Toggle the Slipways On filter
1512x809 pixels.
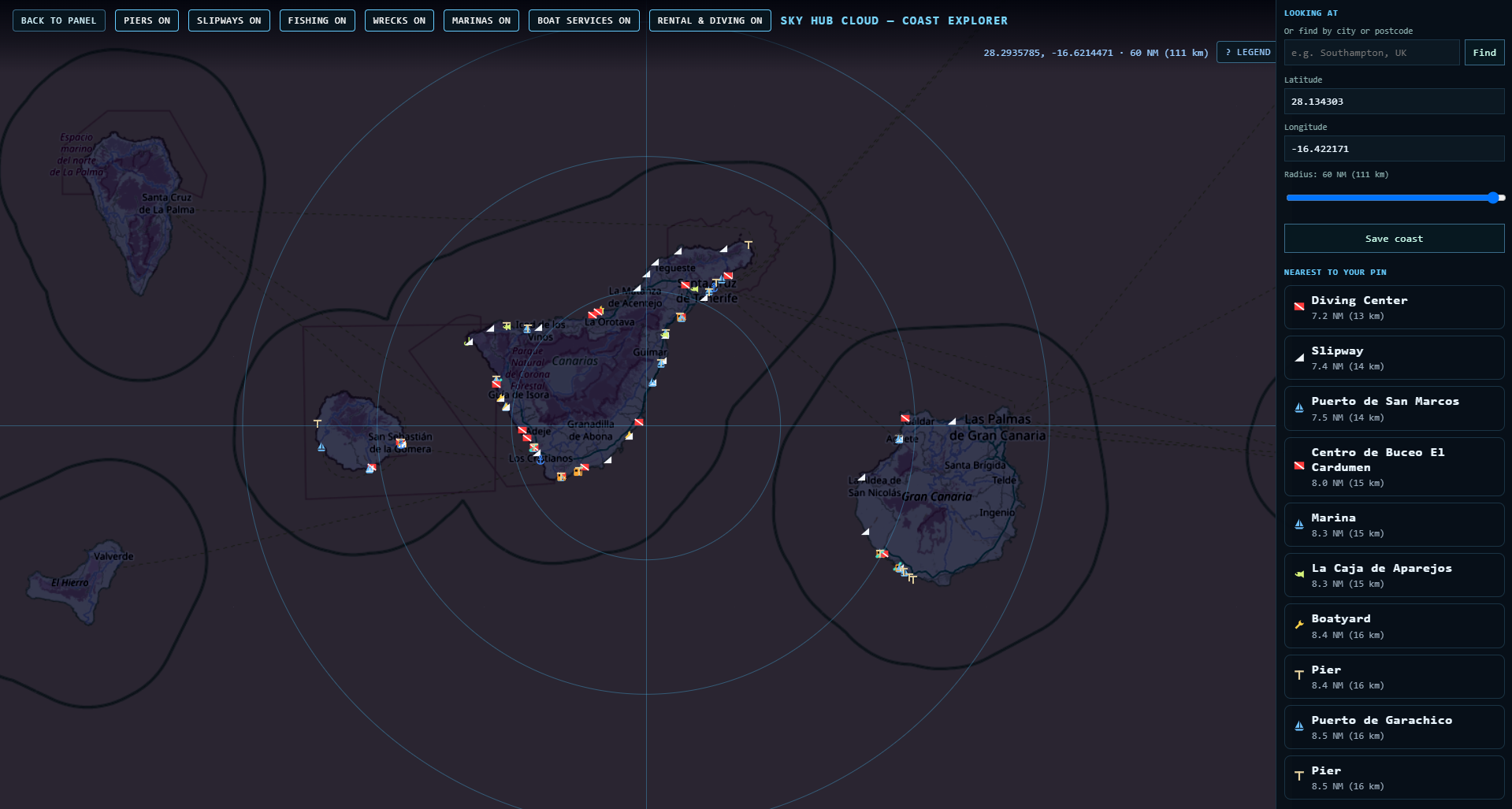[228, 20]
